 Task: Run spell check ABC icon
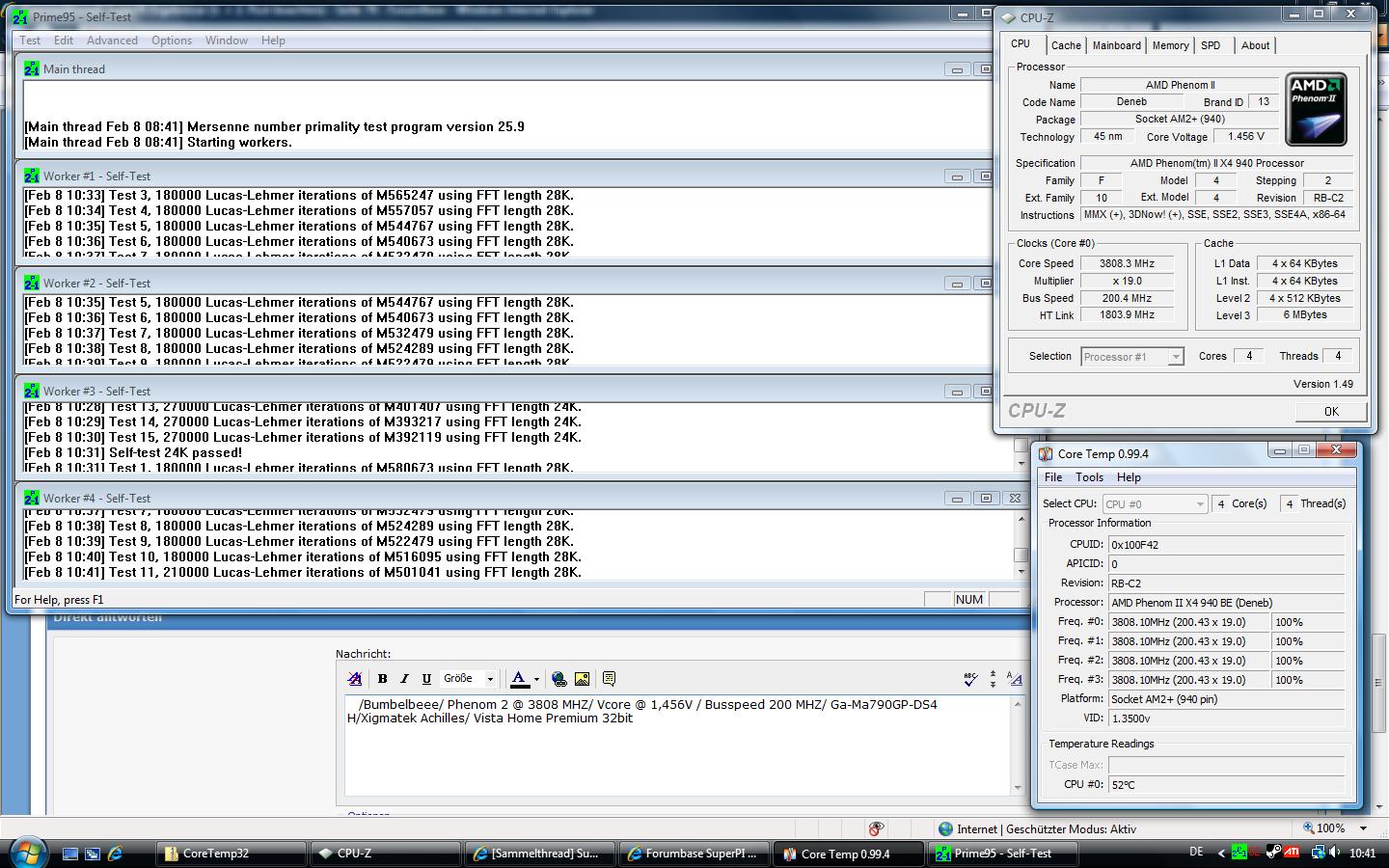click(970, 679)
